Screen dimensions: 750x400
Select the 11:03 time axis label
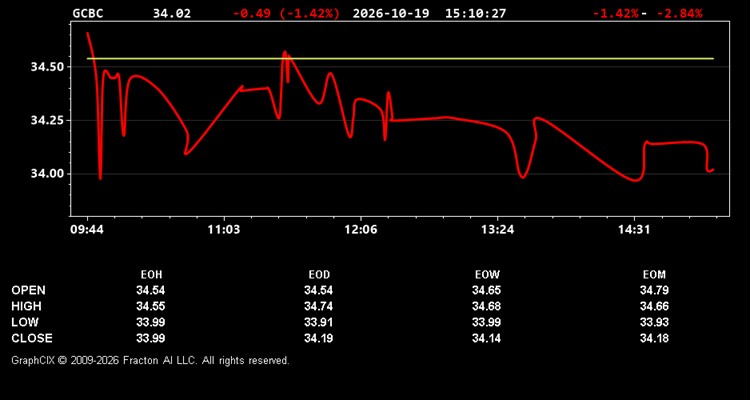224,230
